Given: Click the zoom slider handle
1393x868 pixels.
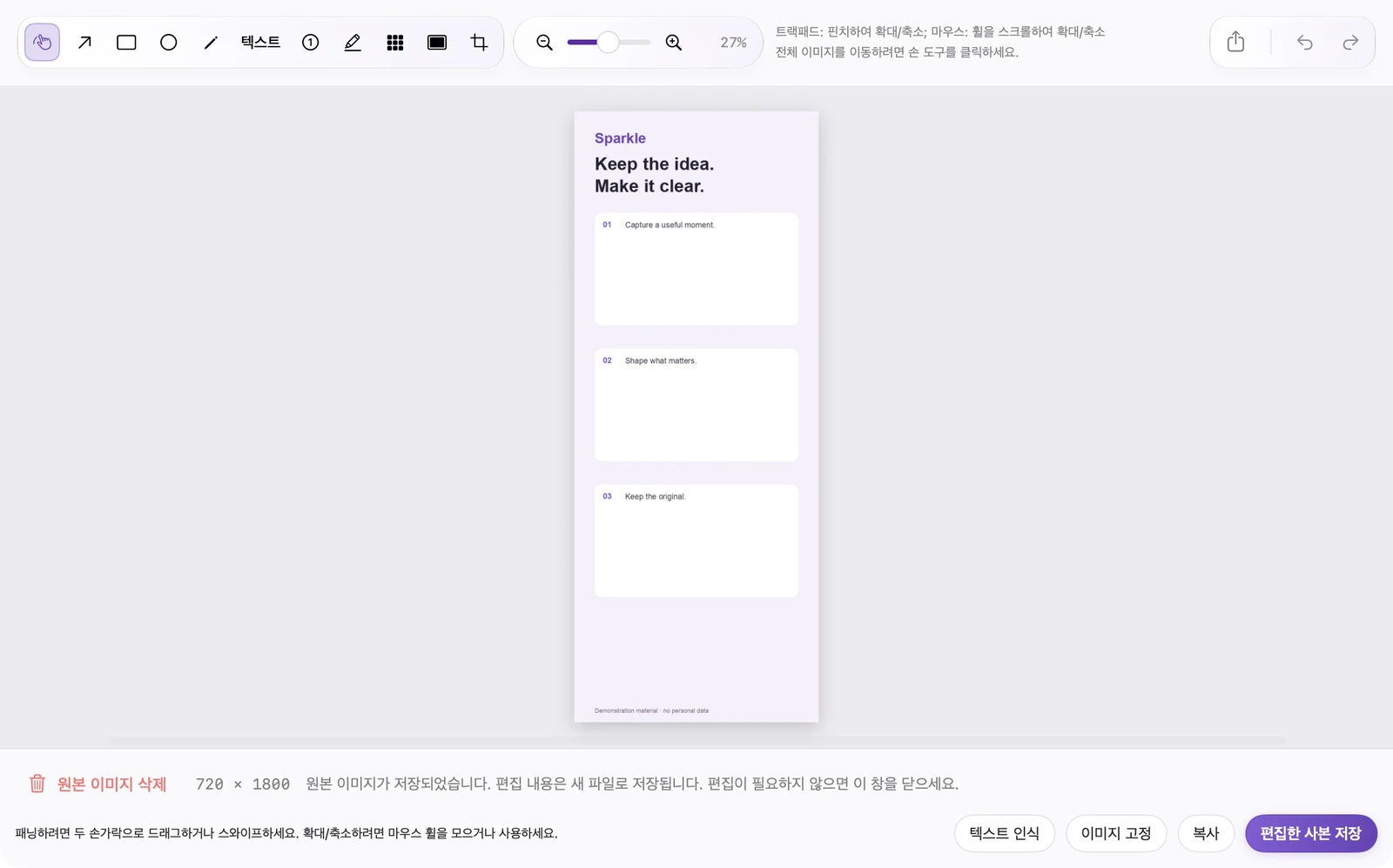Looking at the screenshot, I should [x=609, y=42].
